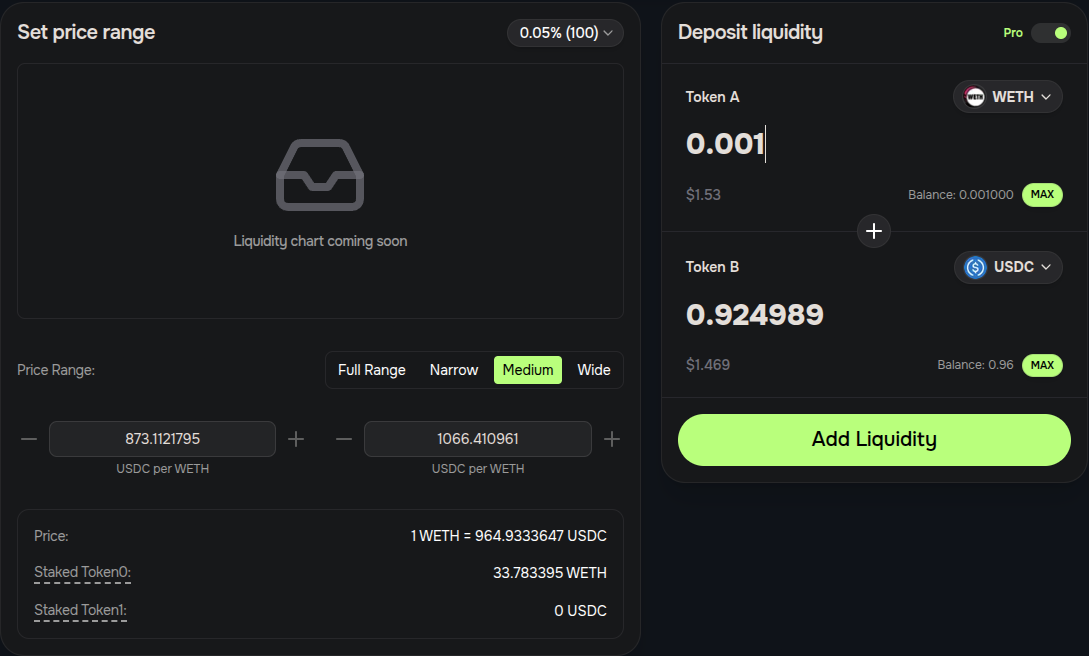
Task: Select the Full Range price option
Action: click(371, 370)
